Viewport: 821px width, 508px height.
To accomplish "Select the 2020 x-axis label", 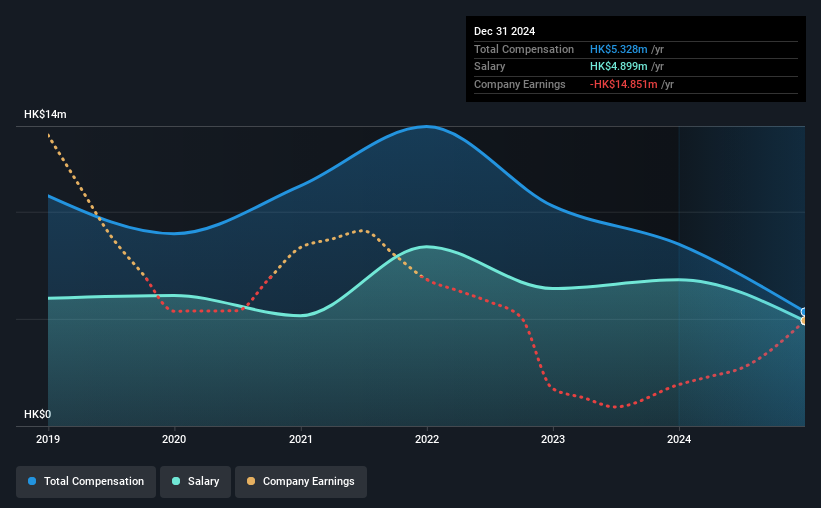I will 174,439.
